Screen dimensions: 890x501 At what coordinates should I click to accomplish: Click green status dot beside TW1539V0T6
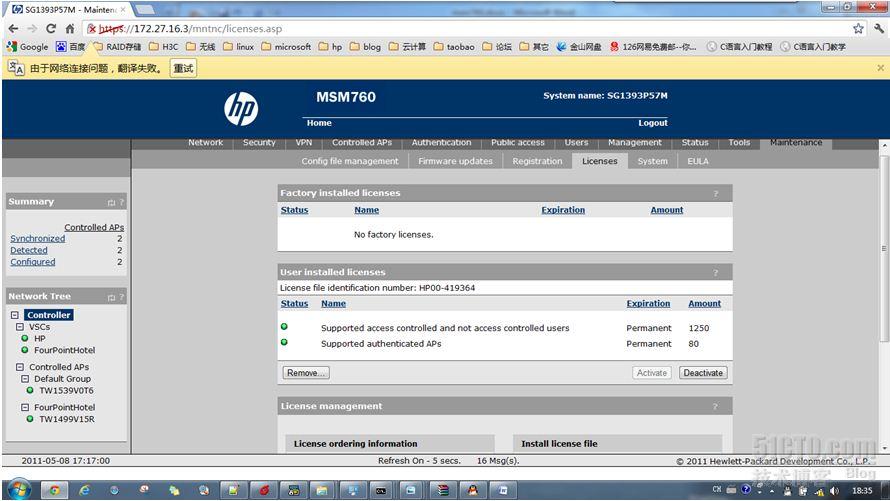(x=30, y=390)
